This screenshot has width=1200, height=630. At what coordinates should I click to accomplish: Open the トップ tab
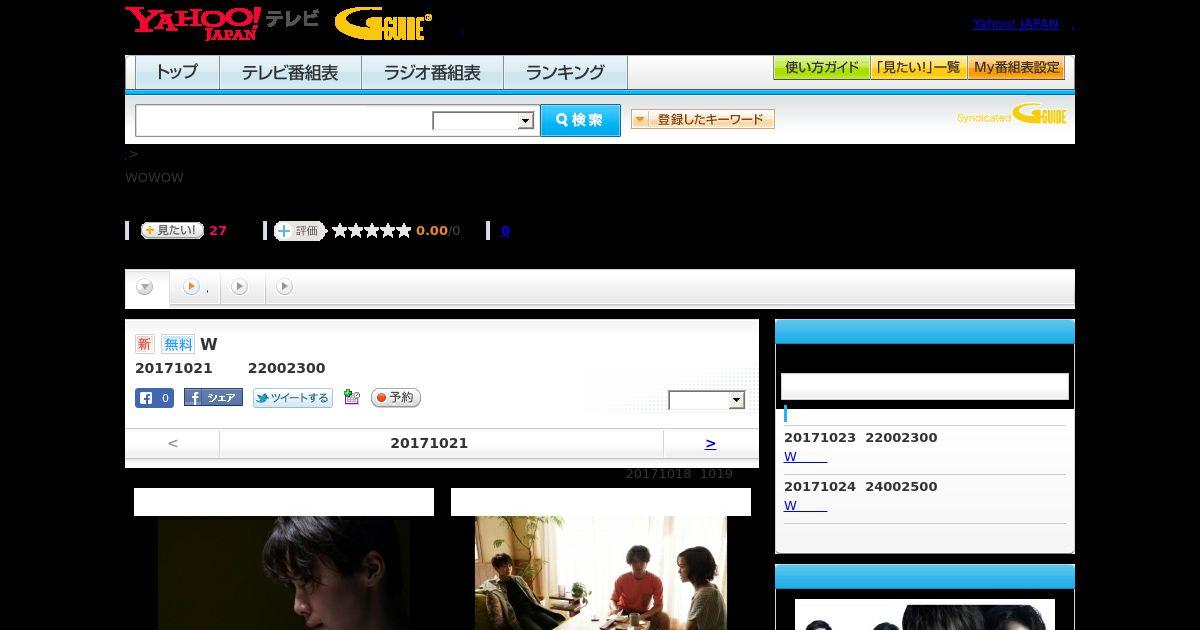coord(177,72)
